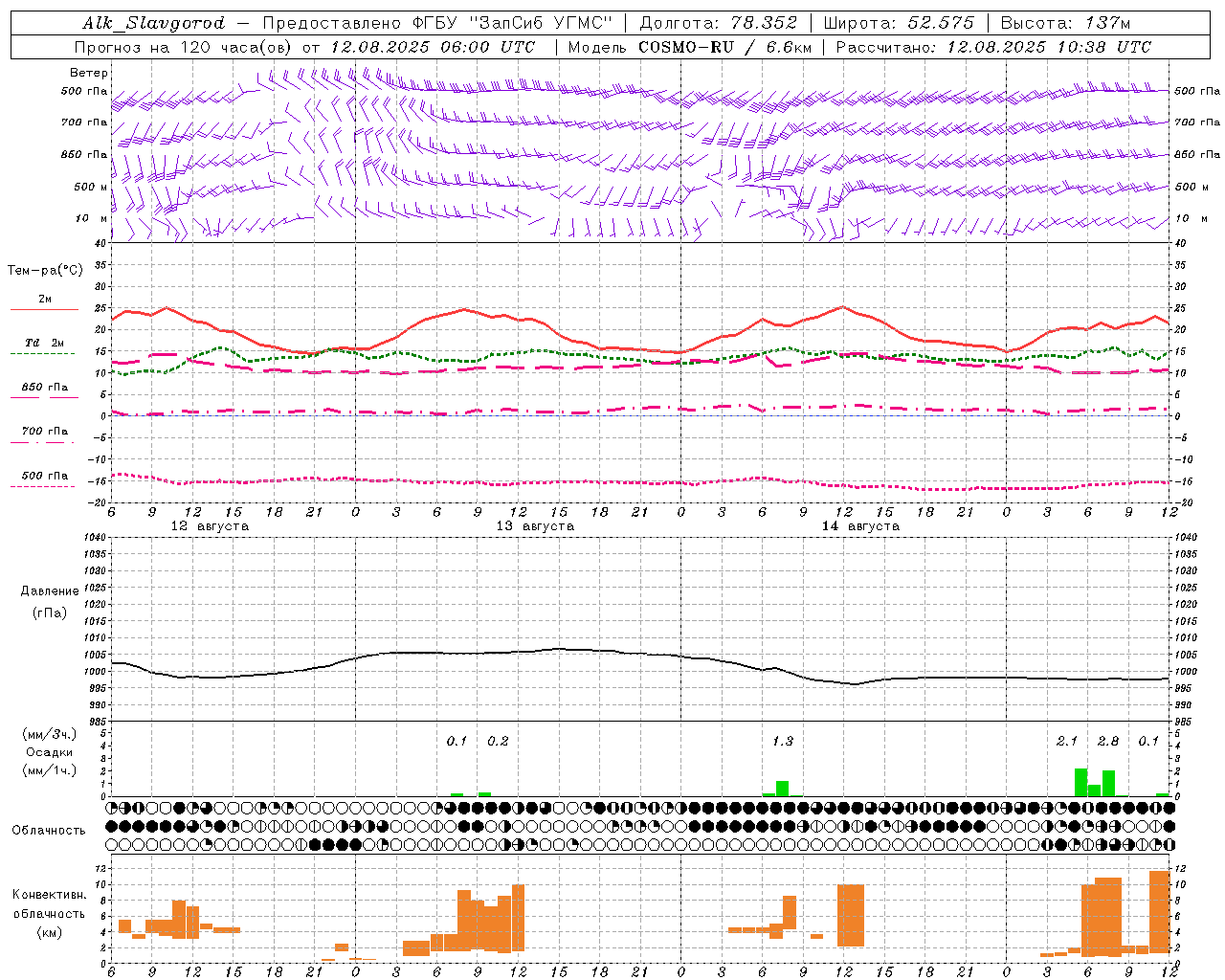Click the 'Рассчитано: 12.08.2025 10:38 UTC' timestamp
1225x980 pixels.
coord(993,47)
